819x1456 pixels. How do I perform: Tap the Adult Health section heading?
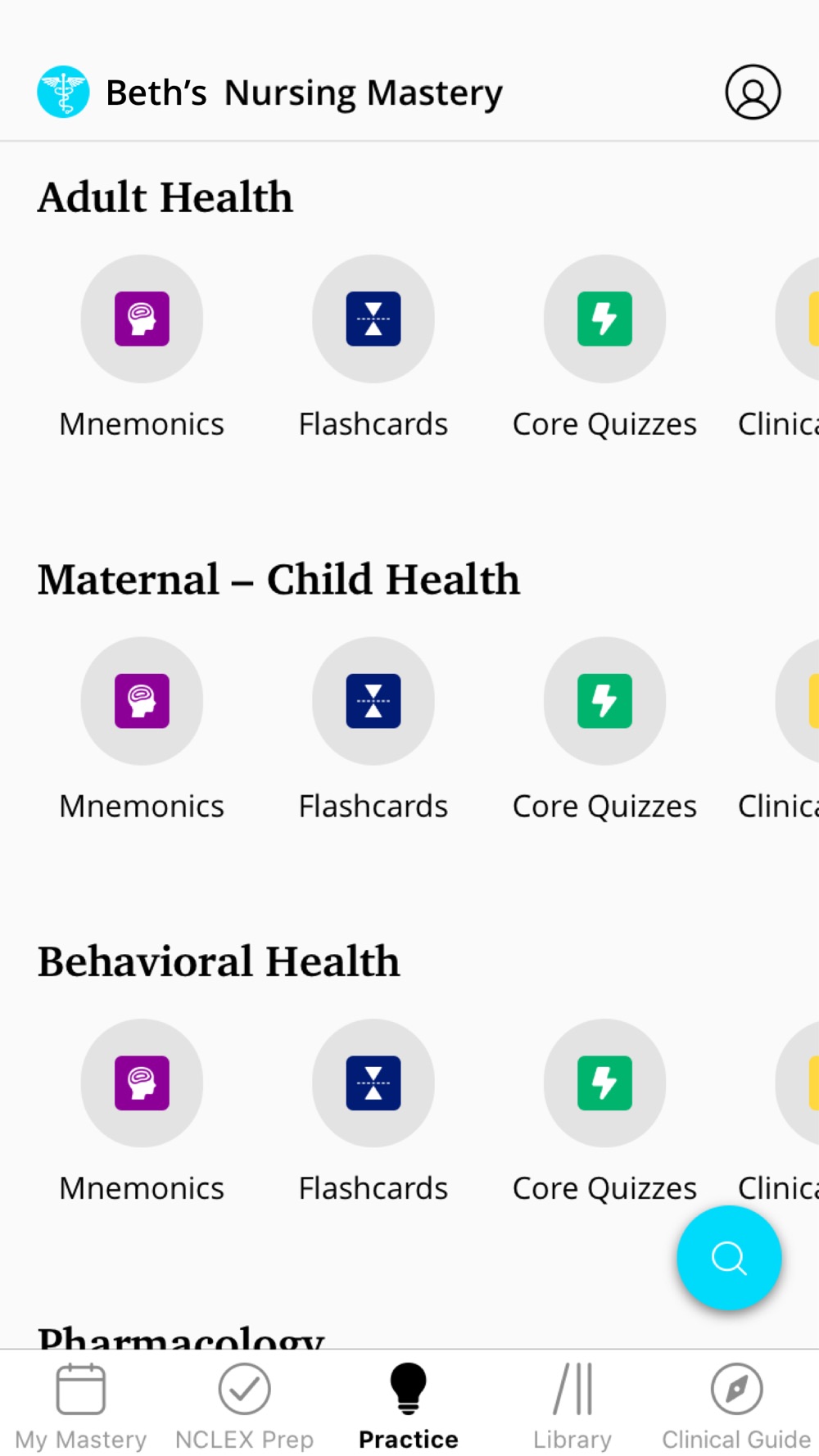[x=165, y=197]
